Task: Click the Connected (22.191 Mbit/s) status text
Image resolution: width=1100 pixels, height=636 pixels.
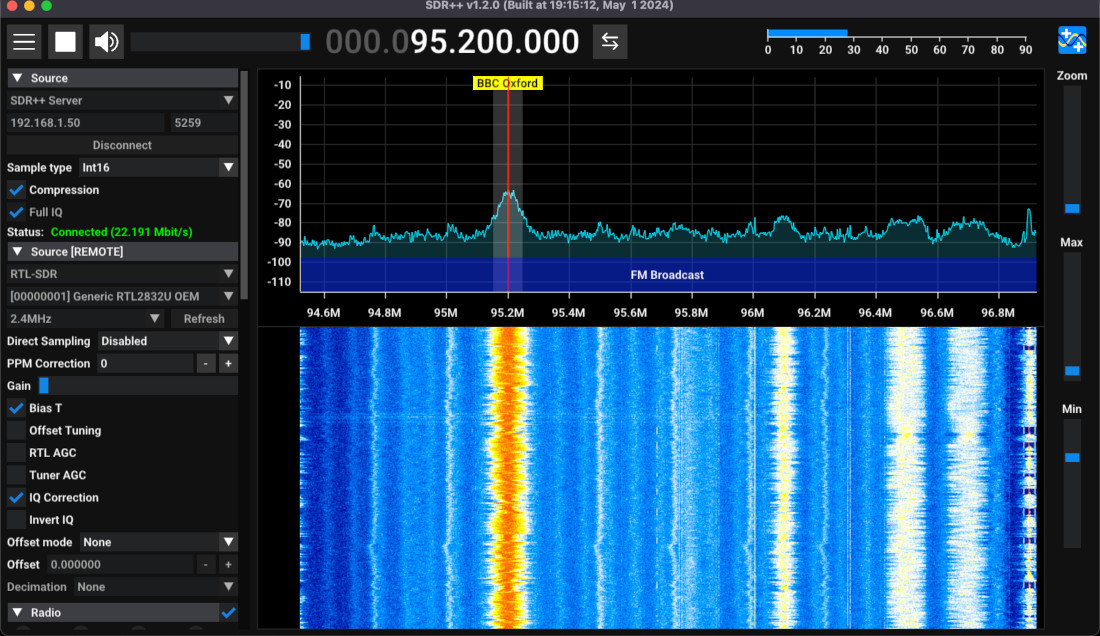Action: click(x=121, y=232)
